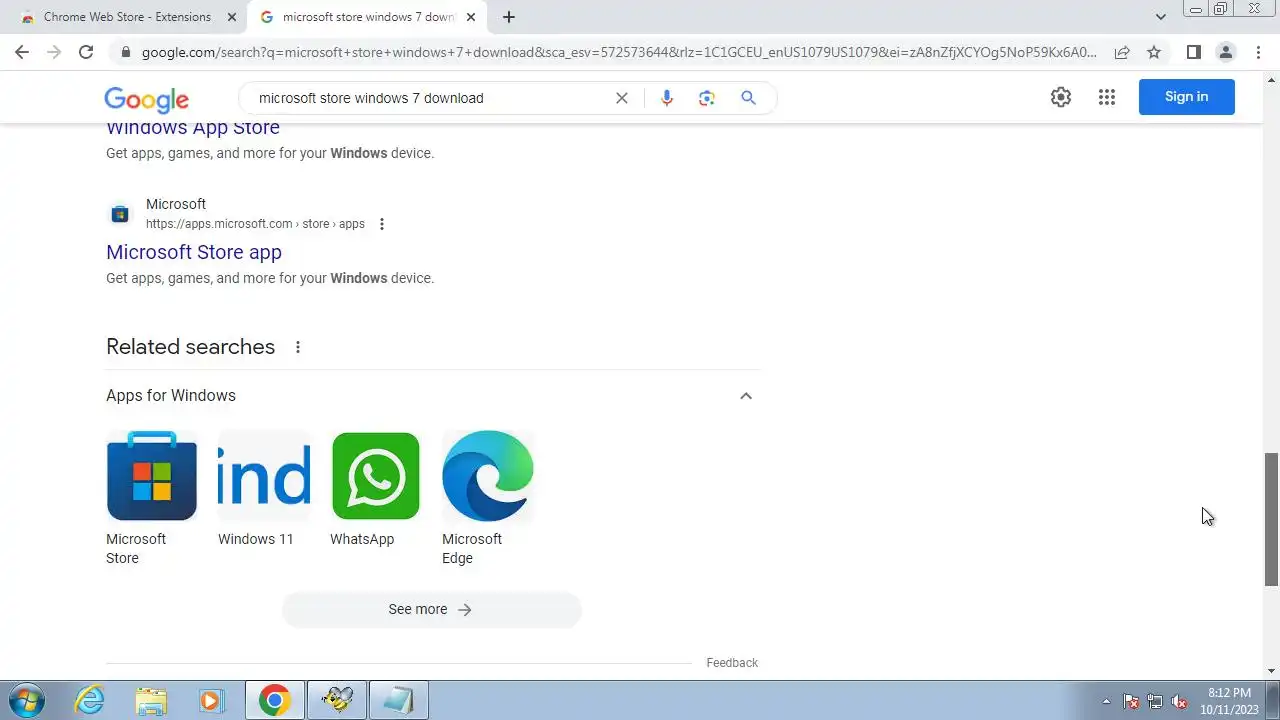Select the Windows 11 thumbnail
This screenshot has width=1280, height=720.
(x=264, y=477)
